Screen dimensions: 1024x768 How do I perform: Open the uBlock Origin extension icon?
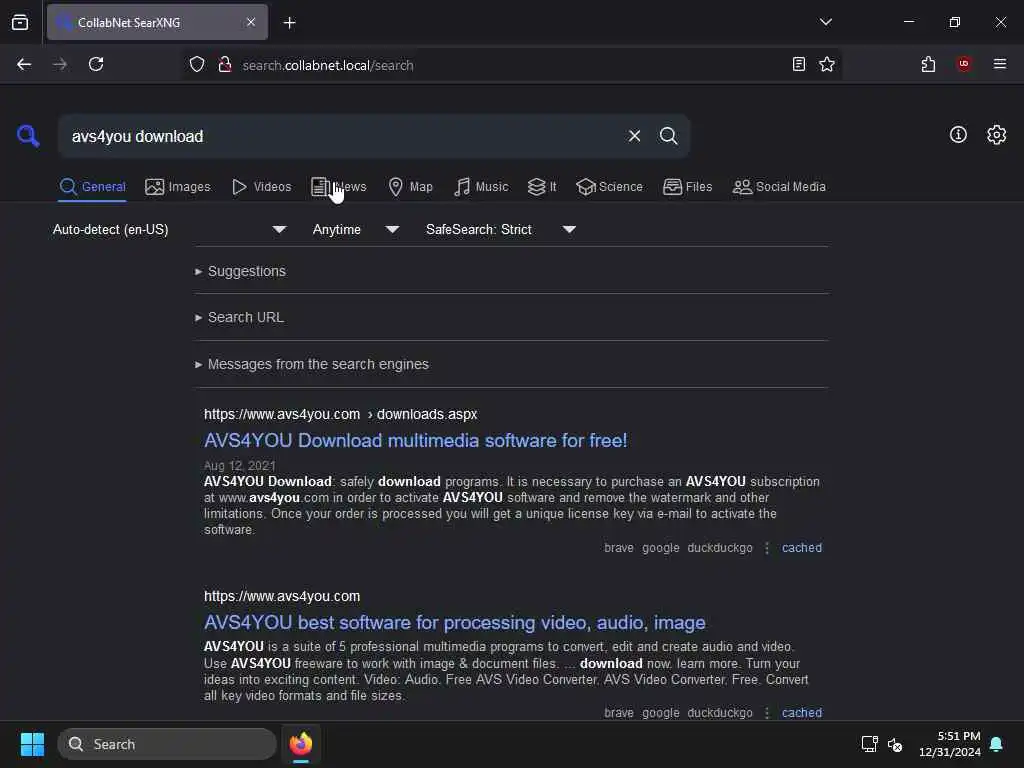tap(963, 64)
